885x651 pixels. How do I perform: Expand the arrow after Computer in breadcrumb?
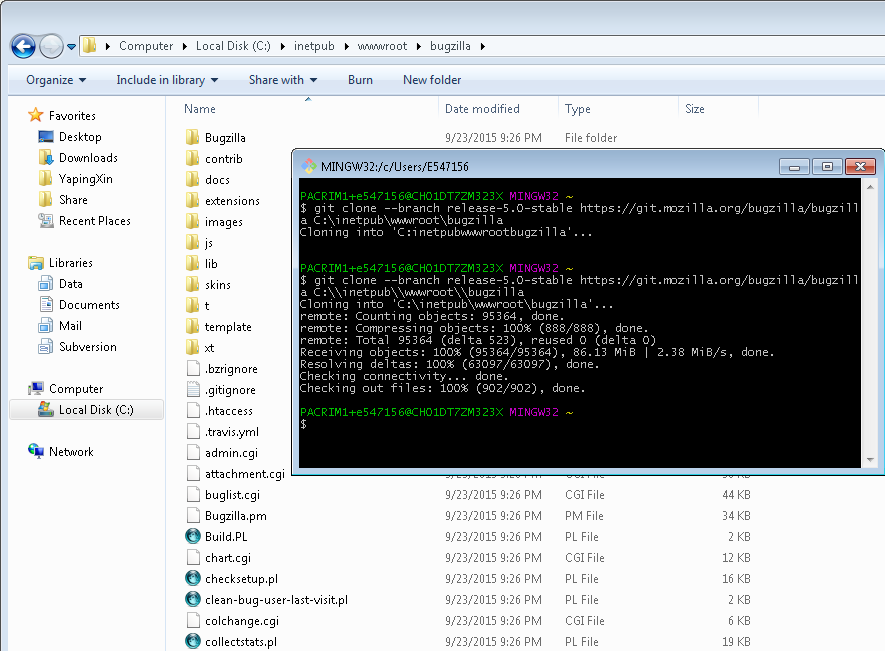[185, 46]
